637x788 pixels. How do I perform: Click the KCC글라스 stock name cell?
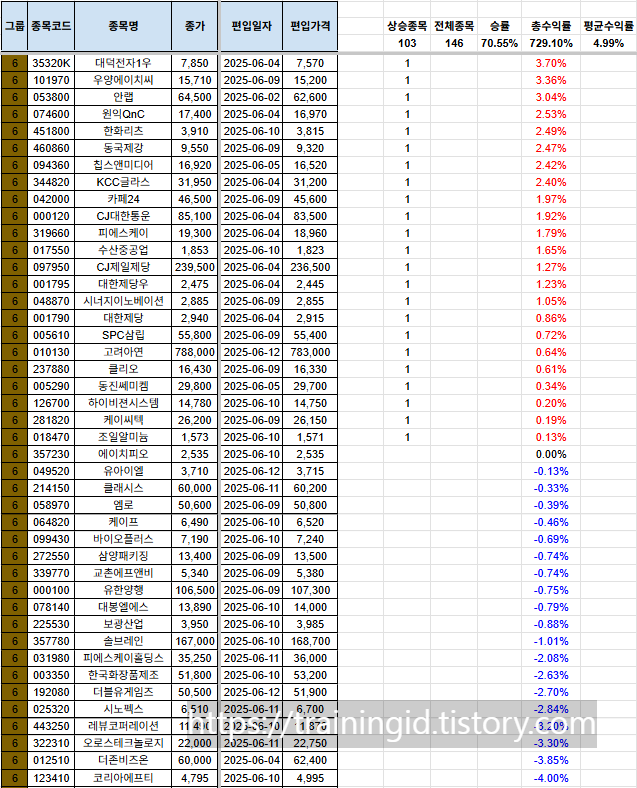click(x=123, y=182)
